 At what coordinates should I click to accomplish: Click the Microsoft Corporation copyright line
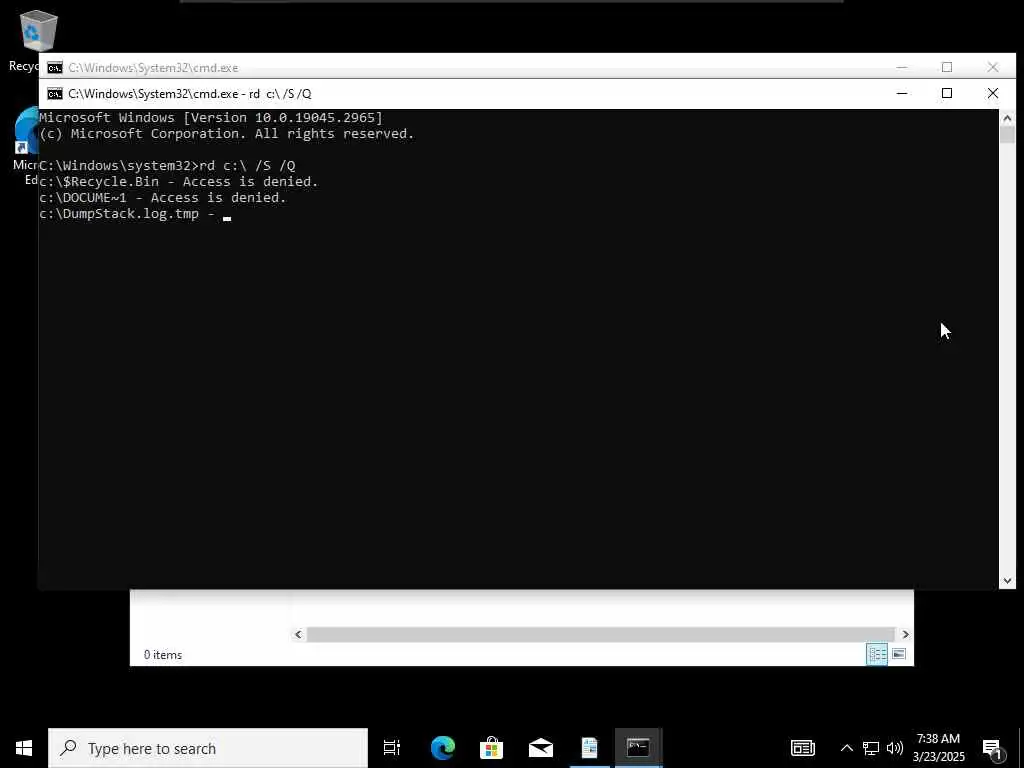(227, 134)
